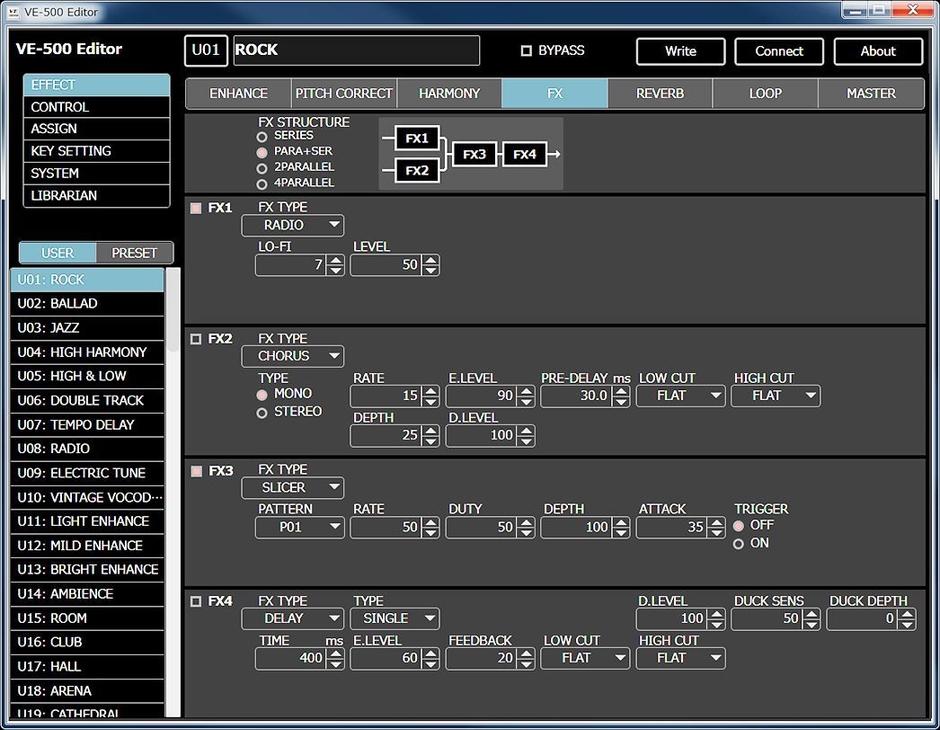This screenshot has height=730, width=940.
Task: Click the Write button
Action: pos(680,51)
